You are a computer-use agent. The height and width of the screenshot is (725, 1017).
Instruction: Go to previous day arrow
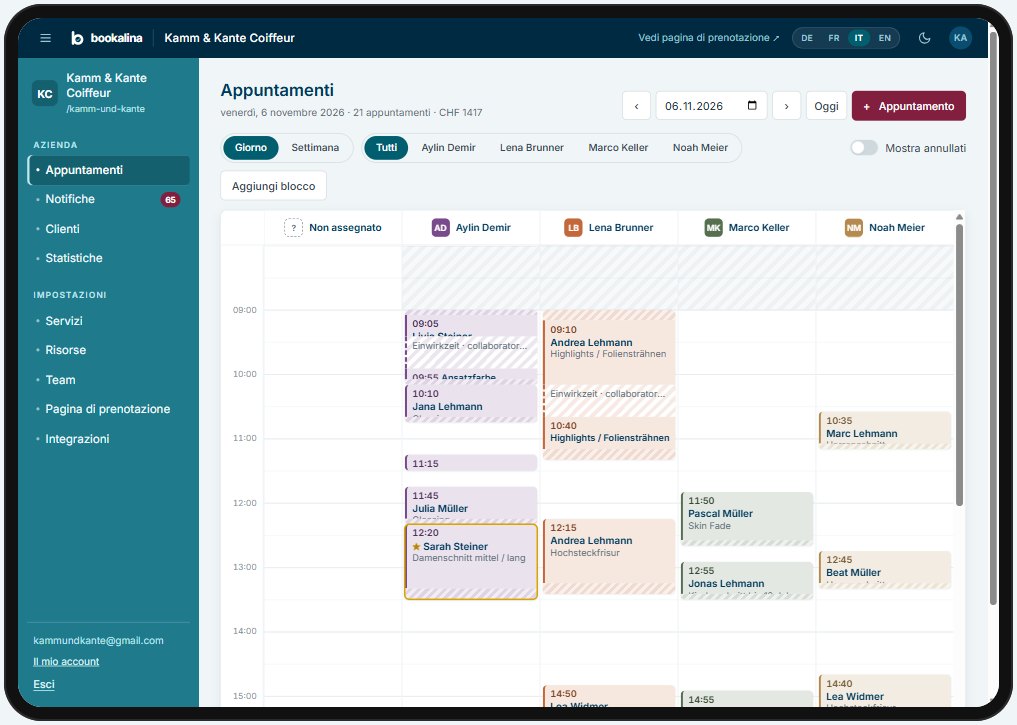tap(636, 106)
